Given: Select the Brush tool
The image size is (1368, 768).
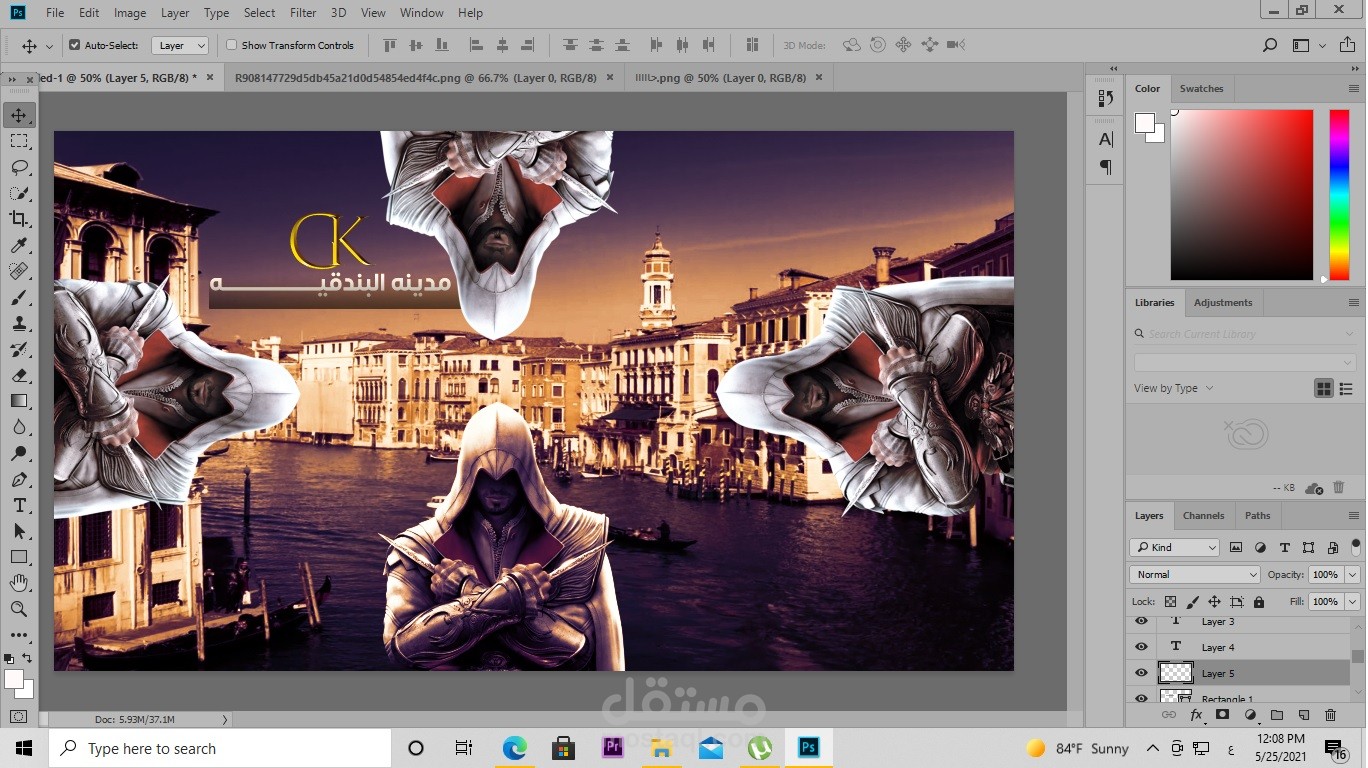Looking at the screenshot, I should point(19,297).
